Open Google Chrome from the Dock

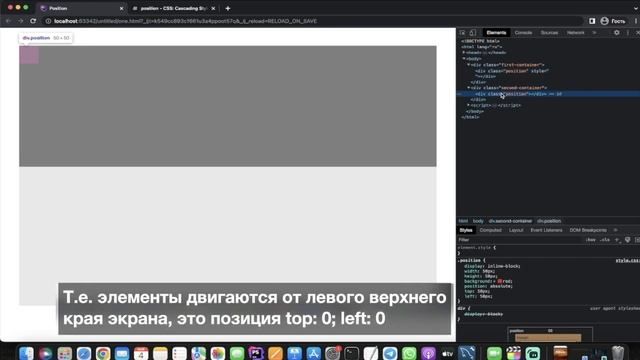[103, 353]
